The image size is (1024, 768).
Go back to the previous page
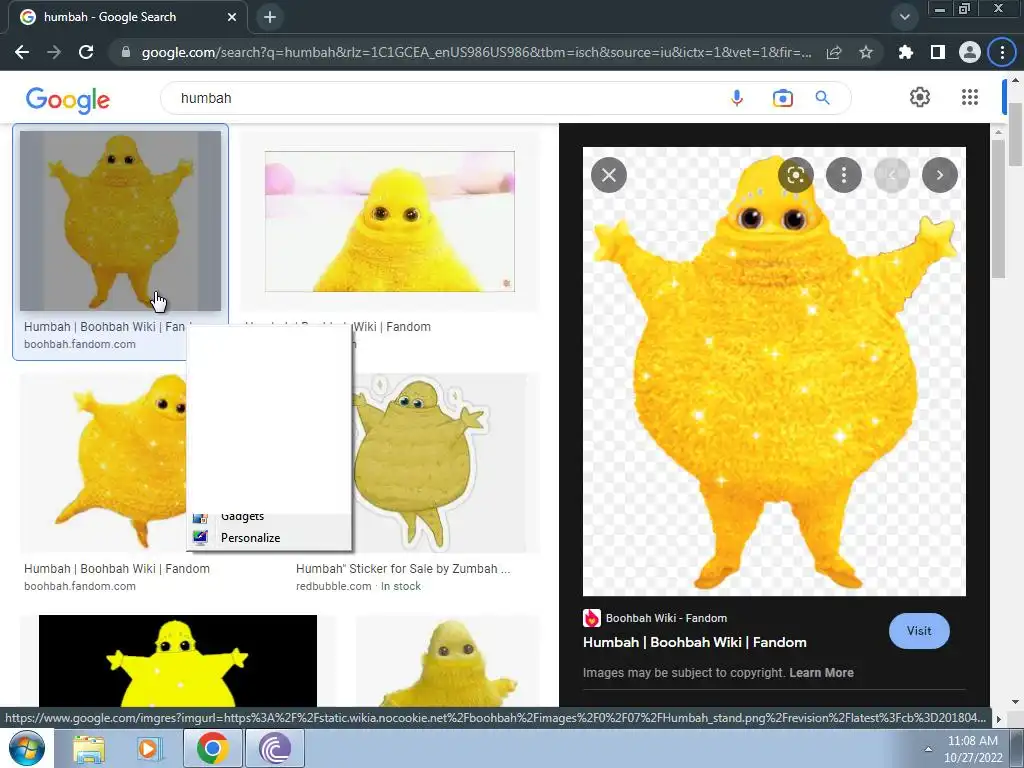coord(22,52)
